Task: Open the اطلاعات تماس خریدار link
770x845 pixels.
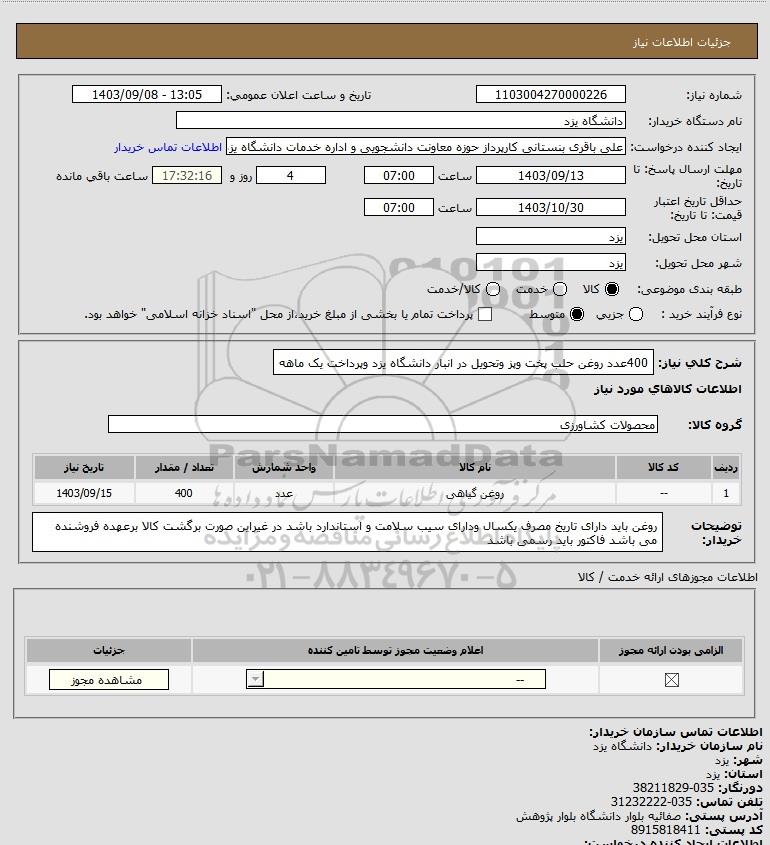Action: [168, 147]
